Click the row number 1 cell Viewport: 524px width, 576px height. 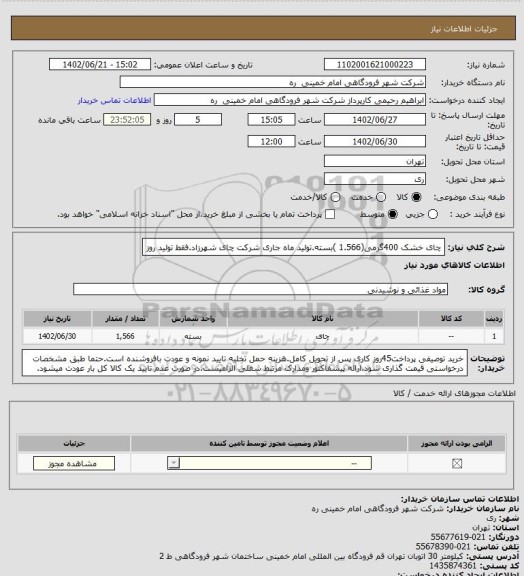coord(494,336)
